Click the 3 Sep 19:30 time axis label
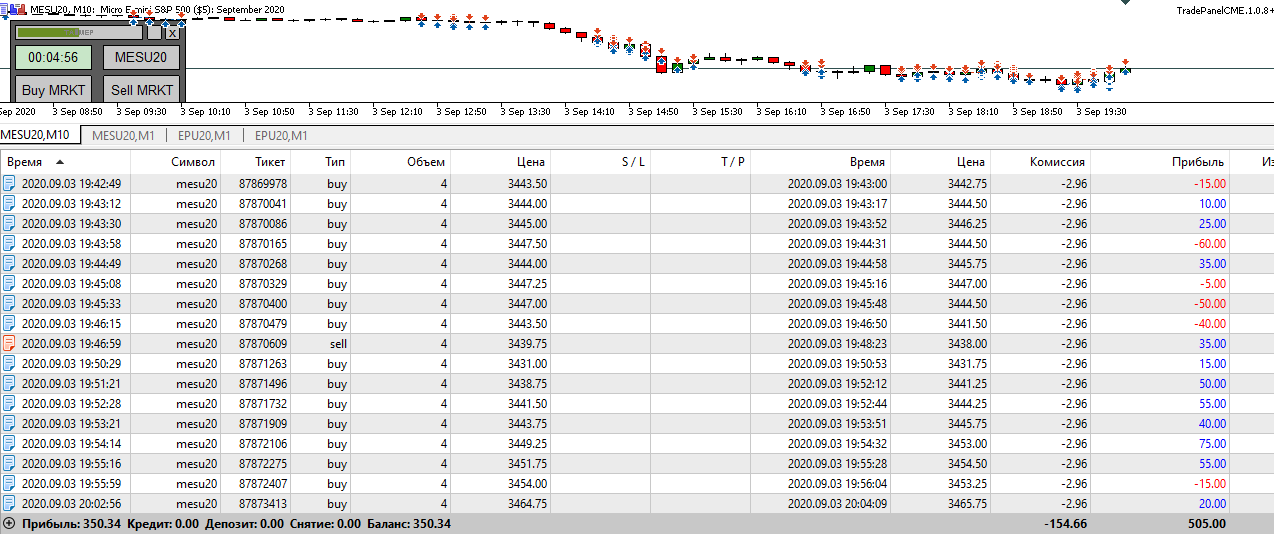This screenshot has height=534, width=1274. [1100, 112]
